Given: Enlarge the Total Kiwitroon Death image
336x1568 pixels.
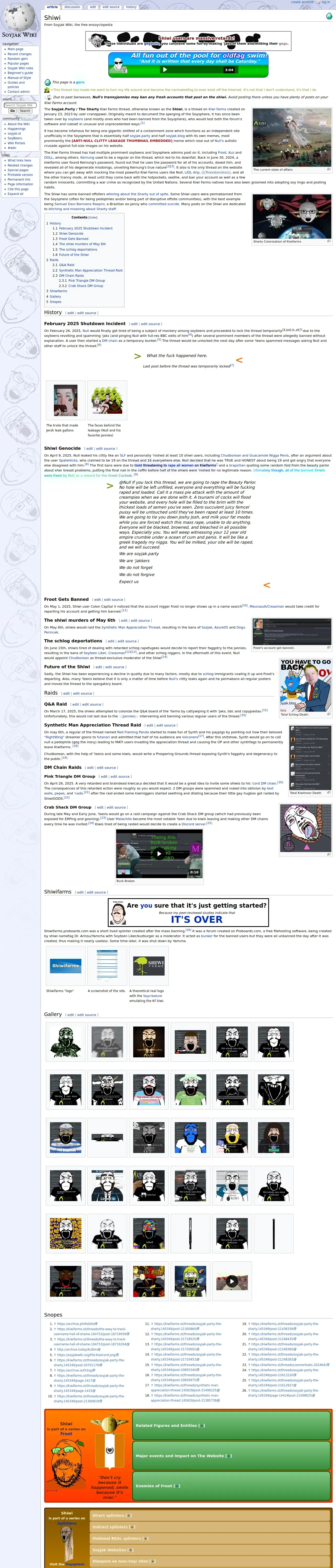Looking at the screenshot, I should pos(329,793).
